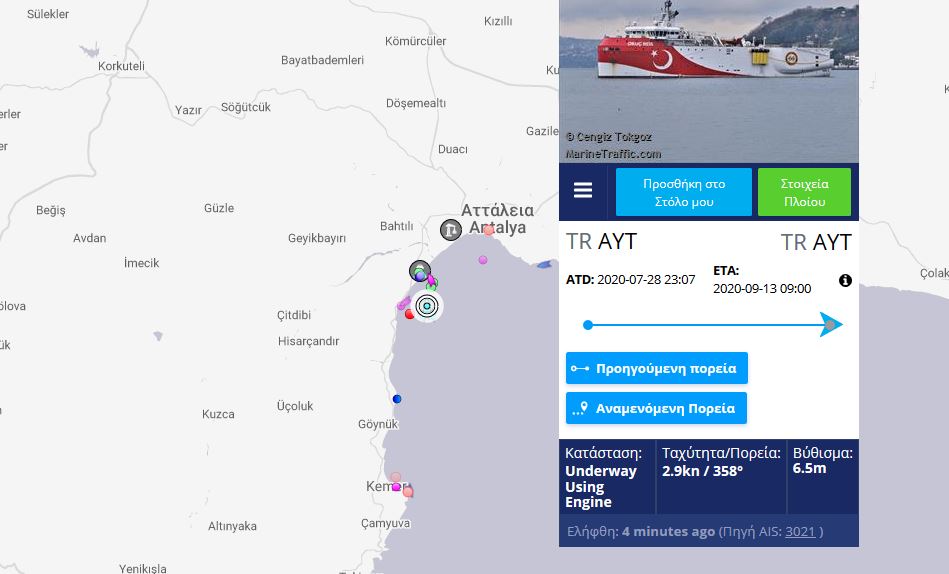Screen dimensions: 949x574
Task: Click the destination port TR AYT
Action: (x=816, y=242)
